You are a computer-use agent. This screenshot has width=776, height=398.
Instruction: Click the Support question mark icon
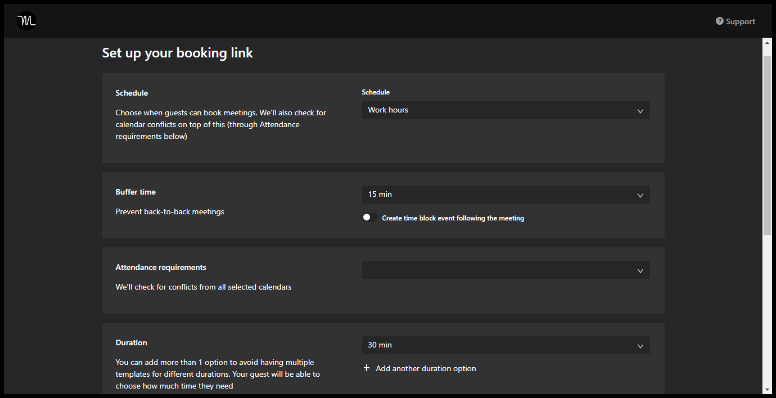point(720,21)
